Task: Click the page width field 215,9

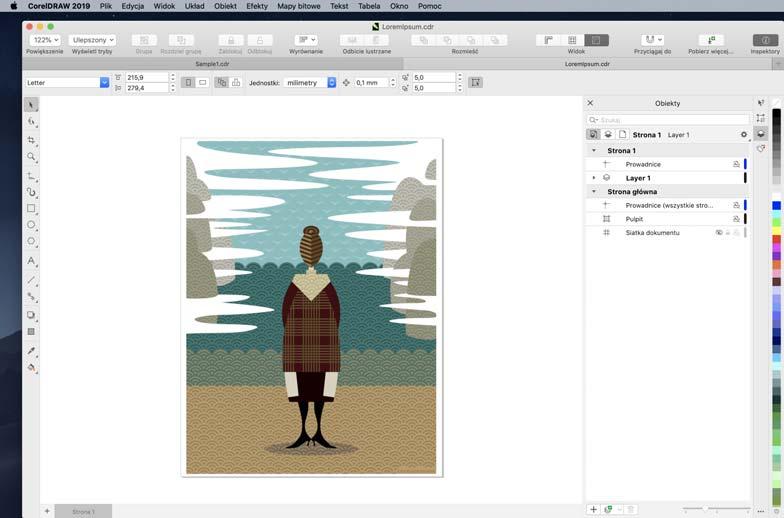Action: coord(147,78)
